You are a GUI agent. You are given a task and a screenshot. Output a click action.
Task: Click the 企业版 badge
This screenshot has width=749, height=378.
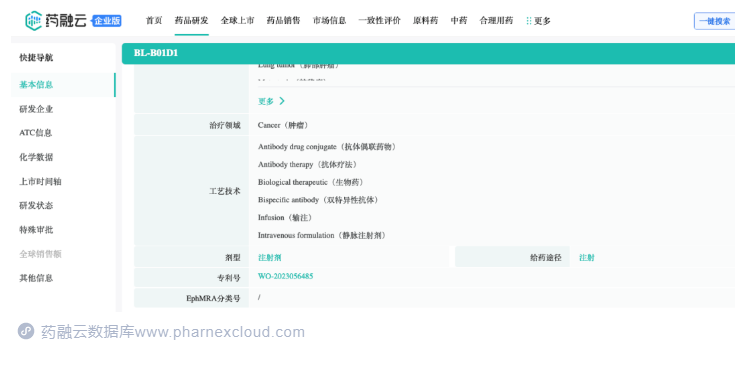(107, 21)
